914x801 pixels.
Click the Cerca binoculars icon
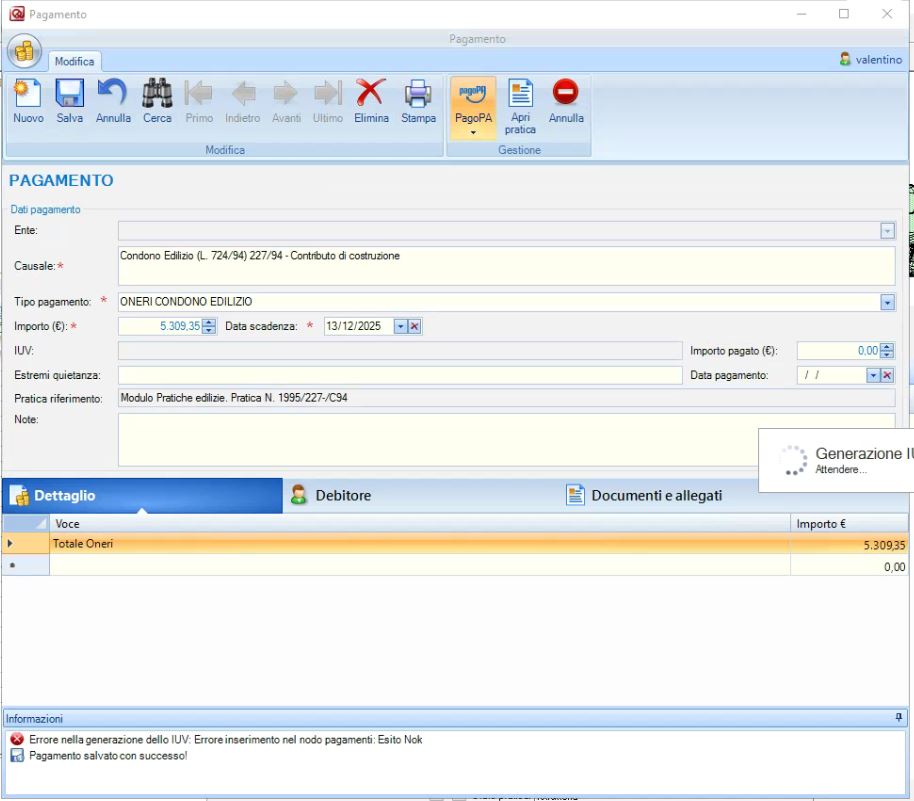(x=157, y=95)
